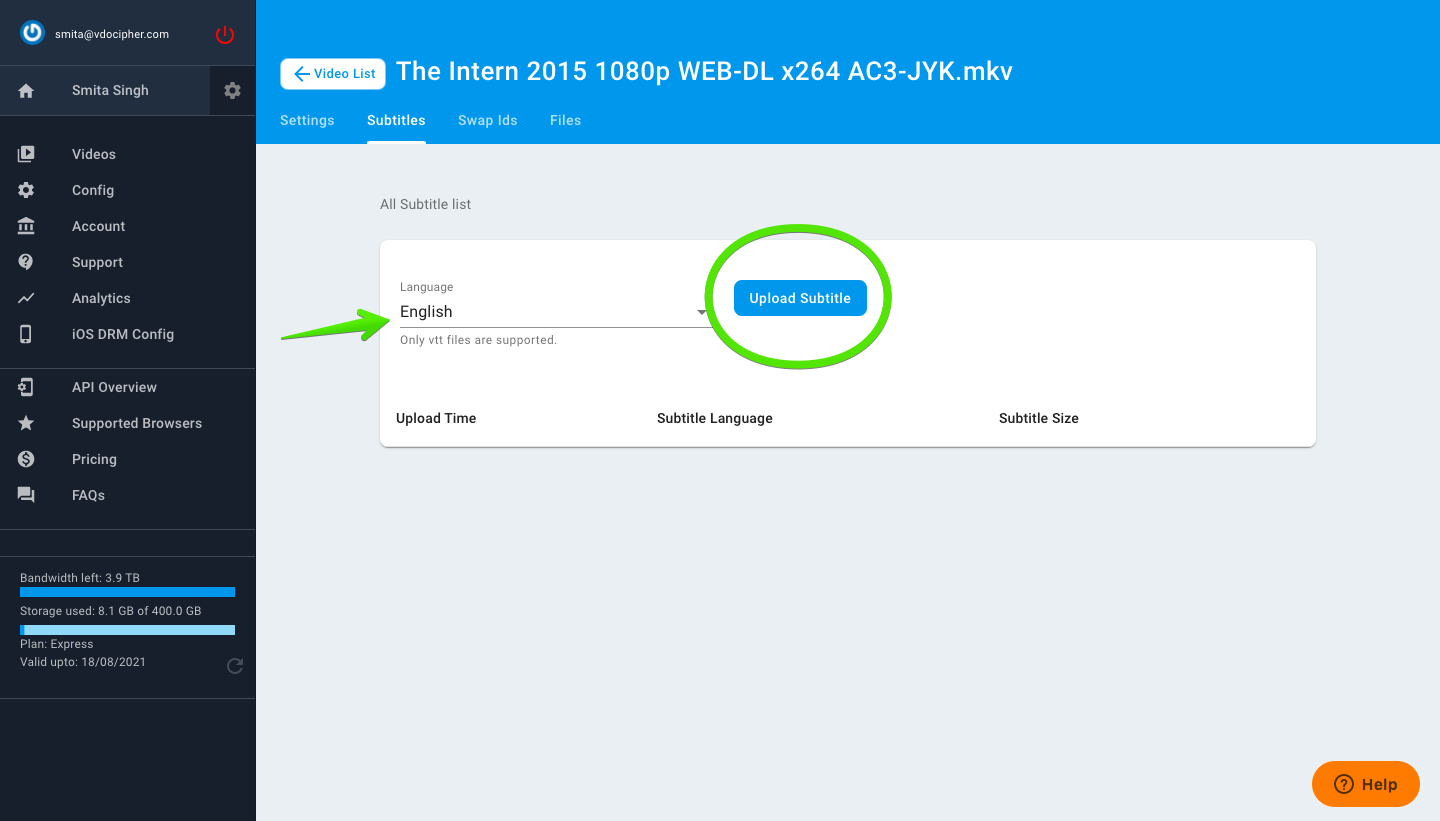Screen dimensions: 1440x821
Task: Open the Analytics menu item
Action: click(101, 298)
